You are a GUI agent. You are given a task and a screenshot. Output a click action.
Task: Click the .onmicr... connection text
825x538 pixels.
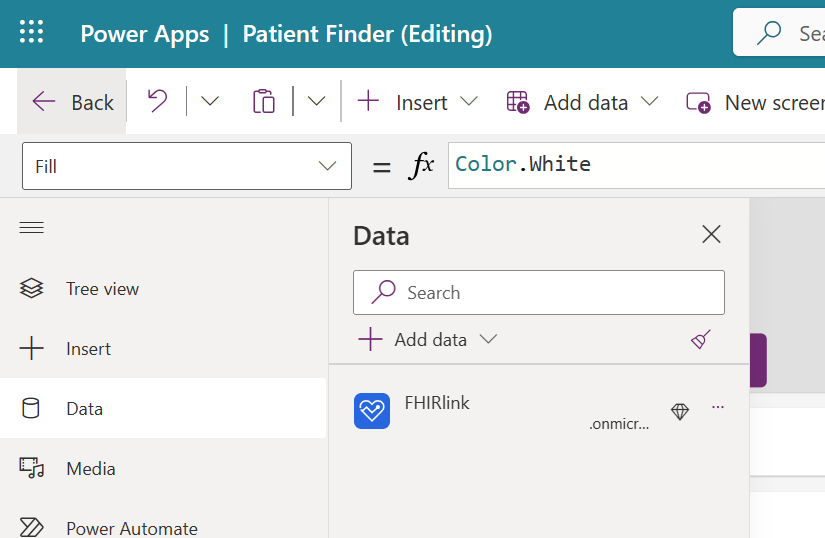pos(619,424)
